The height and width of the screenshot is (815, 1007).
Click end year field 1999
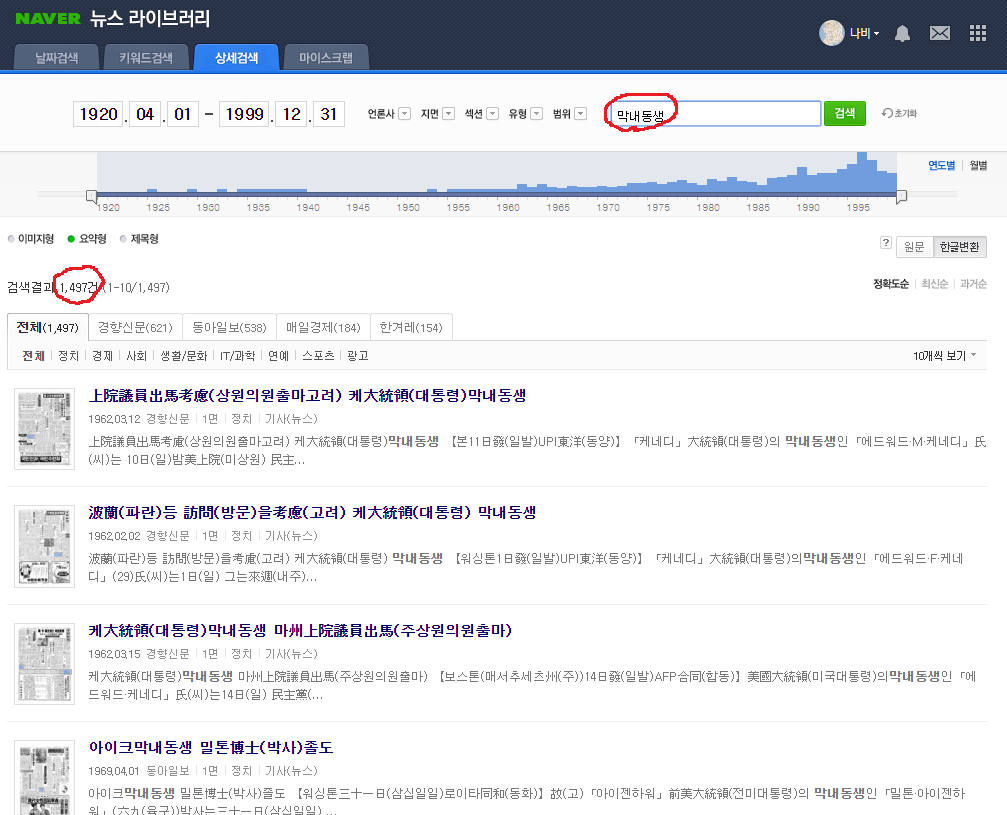(244, 114)
